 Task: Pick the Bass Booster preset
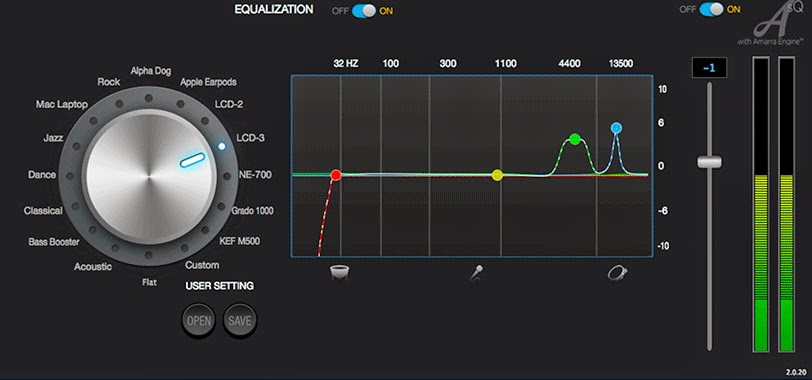54,242
